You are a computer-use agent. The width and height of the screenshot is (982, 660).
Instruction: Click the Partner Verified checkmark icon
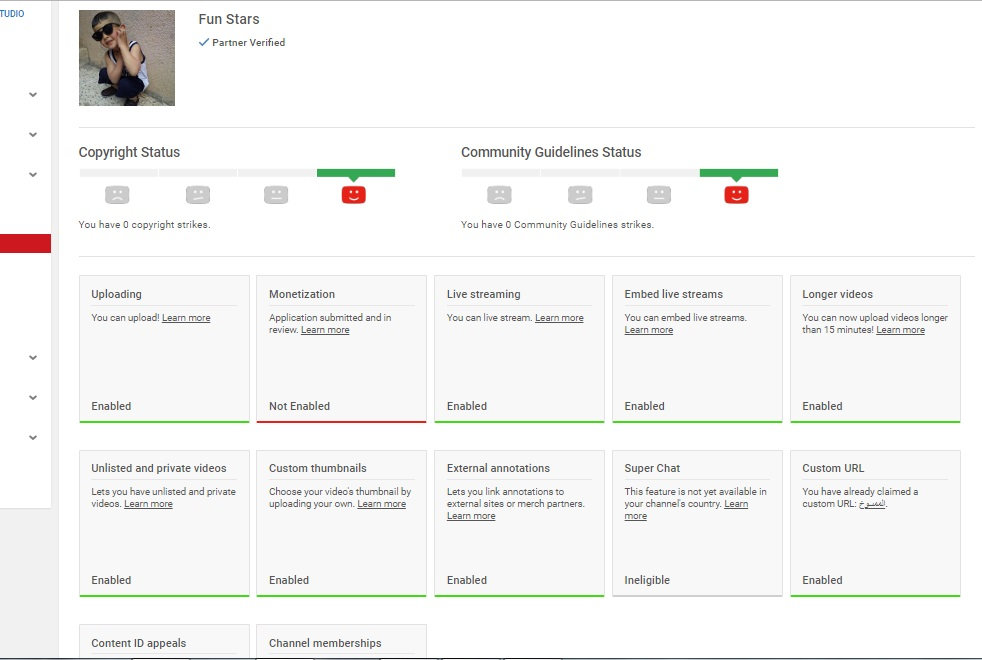(204, 42)
